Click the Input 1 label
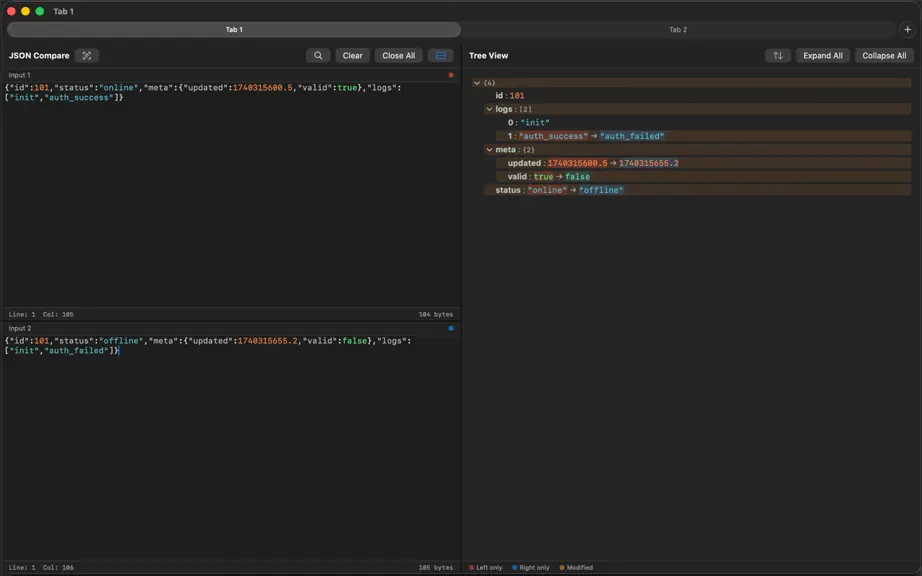Screen dimensions: 922x576 coord(19,75)
